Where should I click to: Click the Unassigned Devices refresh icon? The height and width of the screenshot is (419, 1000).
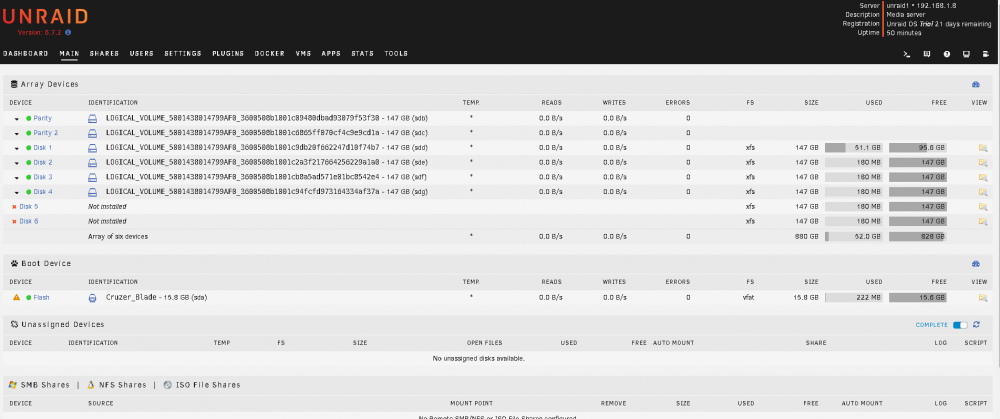[x=976, y=325]
